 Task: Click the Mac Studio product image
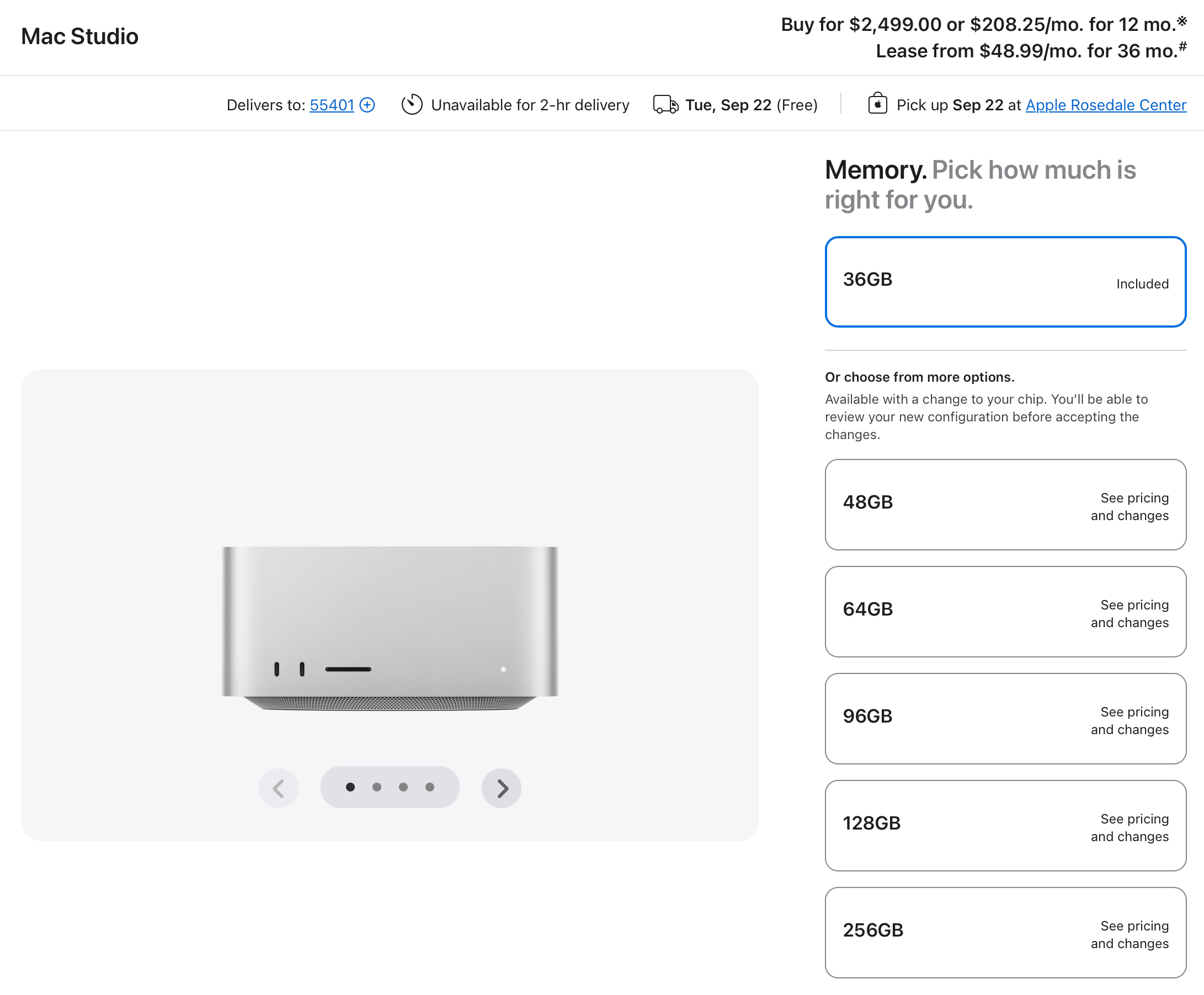[390, 629]
